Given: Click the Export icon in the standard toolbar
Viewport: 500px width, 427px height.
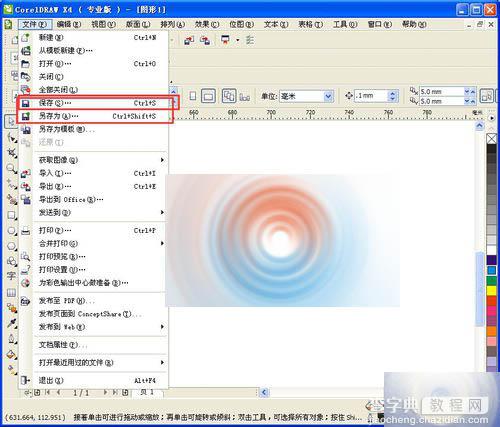Looking at the screenshot, I should click(205, 40).
